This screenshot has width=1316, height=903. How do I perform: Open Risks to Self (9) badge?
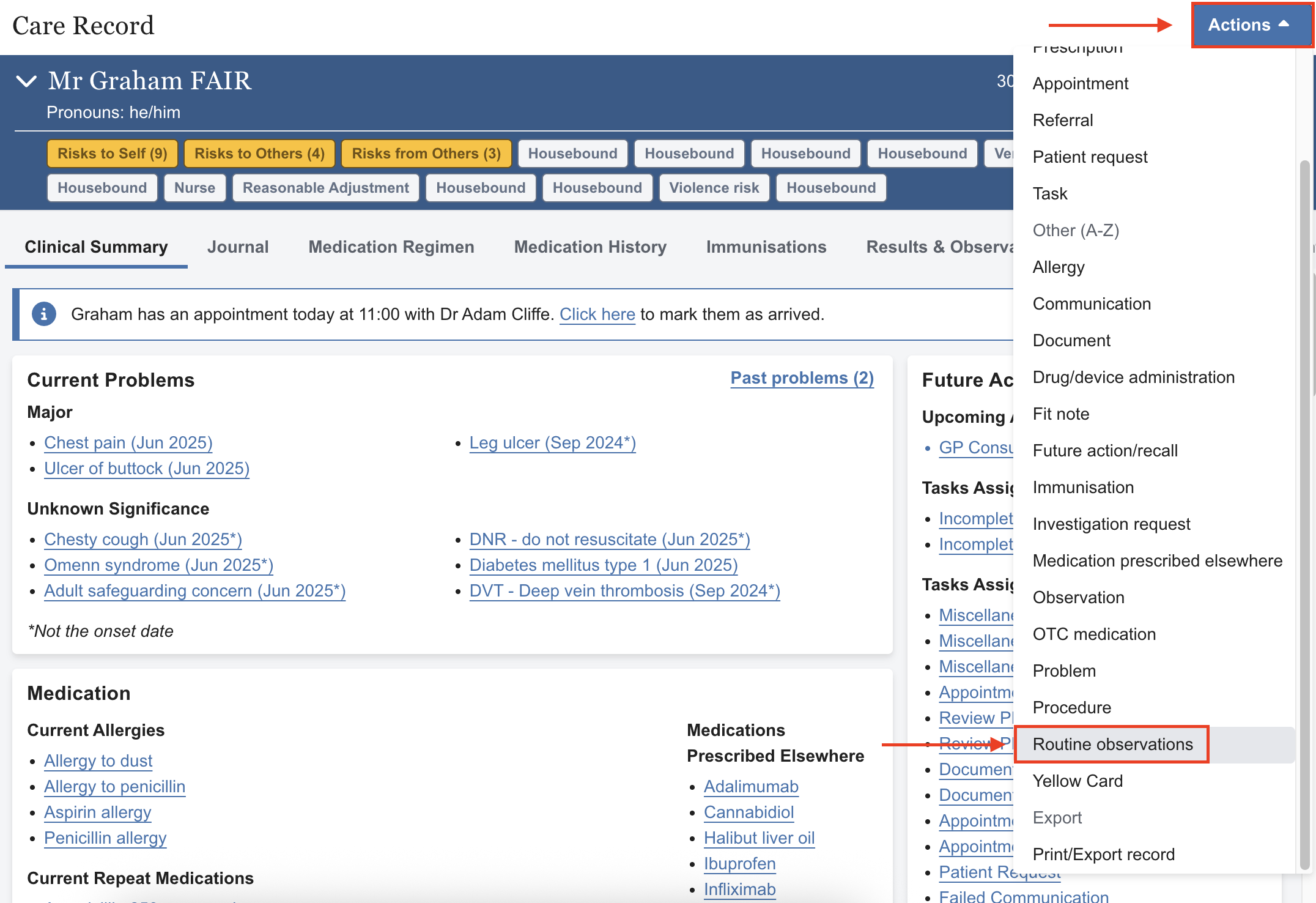coord(112,154)
